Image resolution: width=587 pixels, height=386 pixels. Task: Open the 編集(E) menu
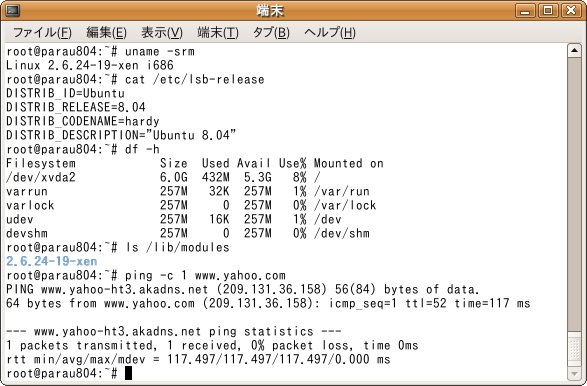click(x=106, y=33)
